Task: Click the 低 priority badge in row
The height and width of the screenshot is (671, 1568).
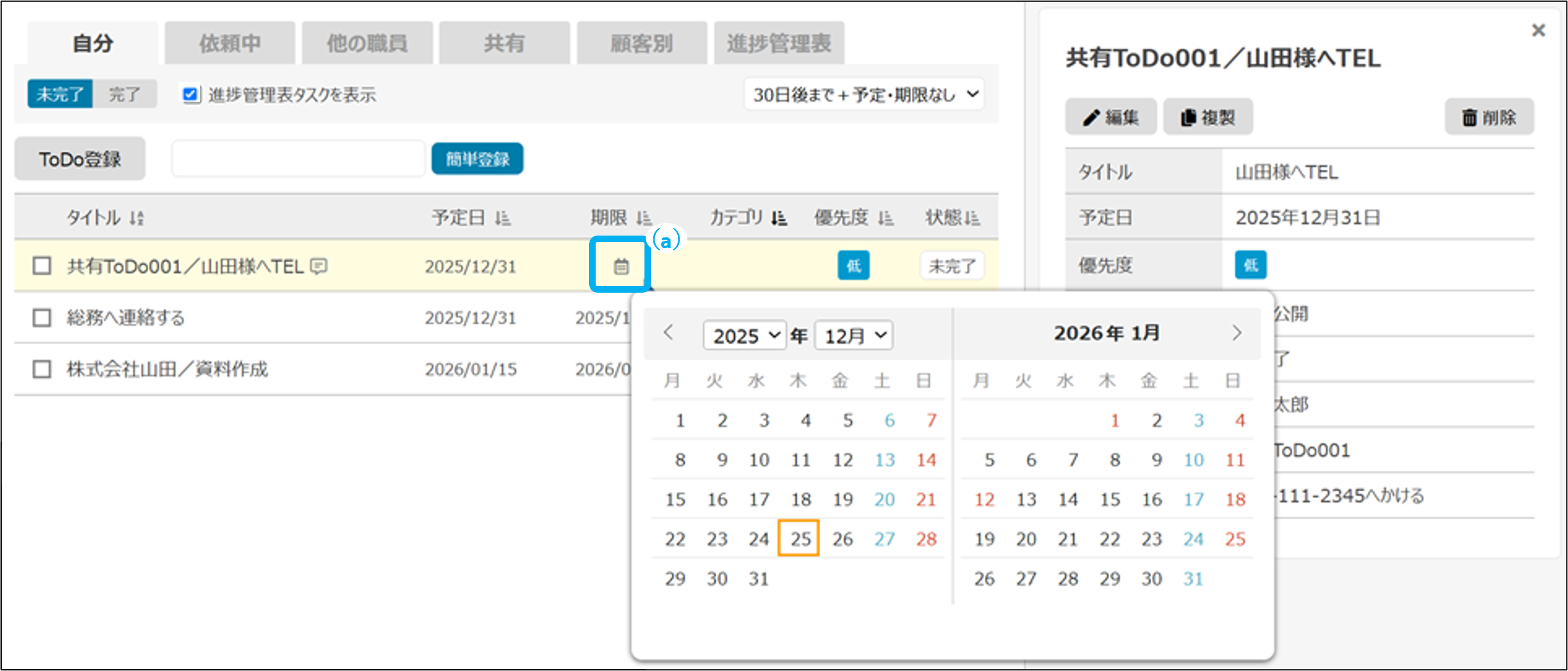Action: (x=853, y=266)
